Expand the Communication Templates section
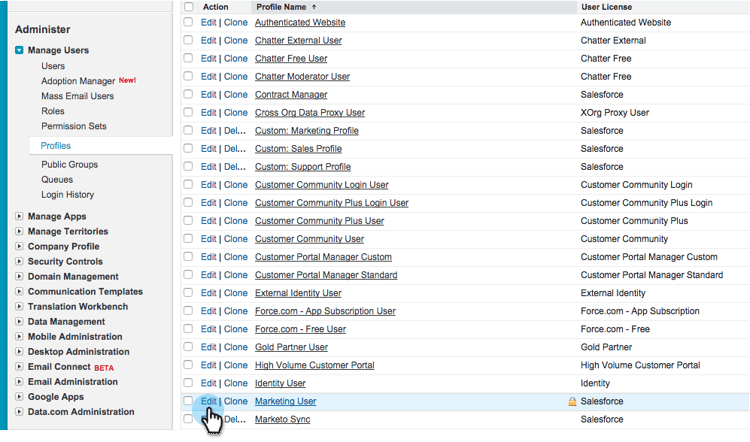750x442 pixels. point(19,291)
